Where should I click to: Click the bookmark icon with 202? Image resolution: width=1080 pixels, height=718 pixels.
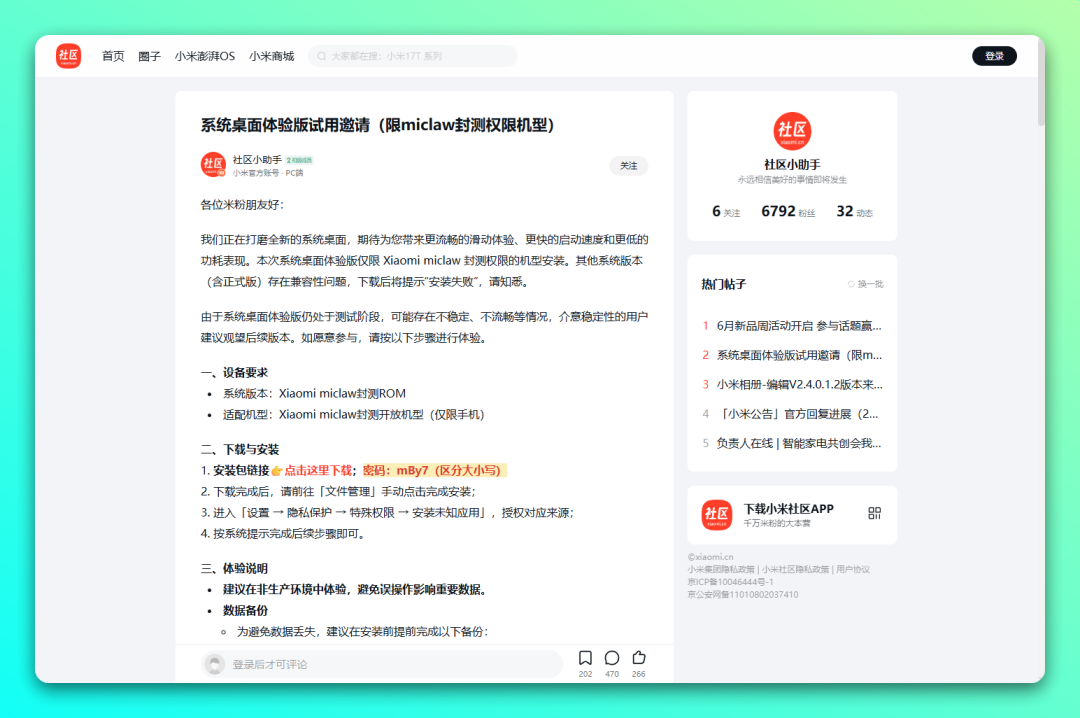pyautogui.click(x=585, y=657)
